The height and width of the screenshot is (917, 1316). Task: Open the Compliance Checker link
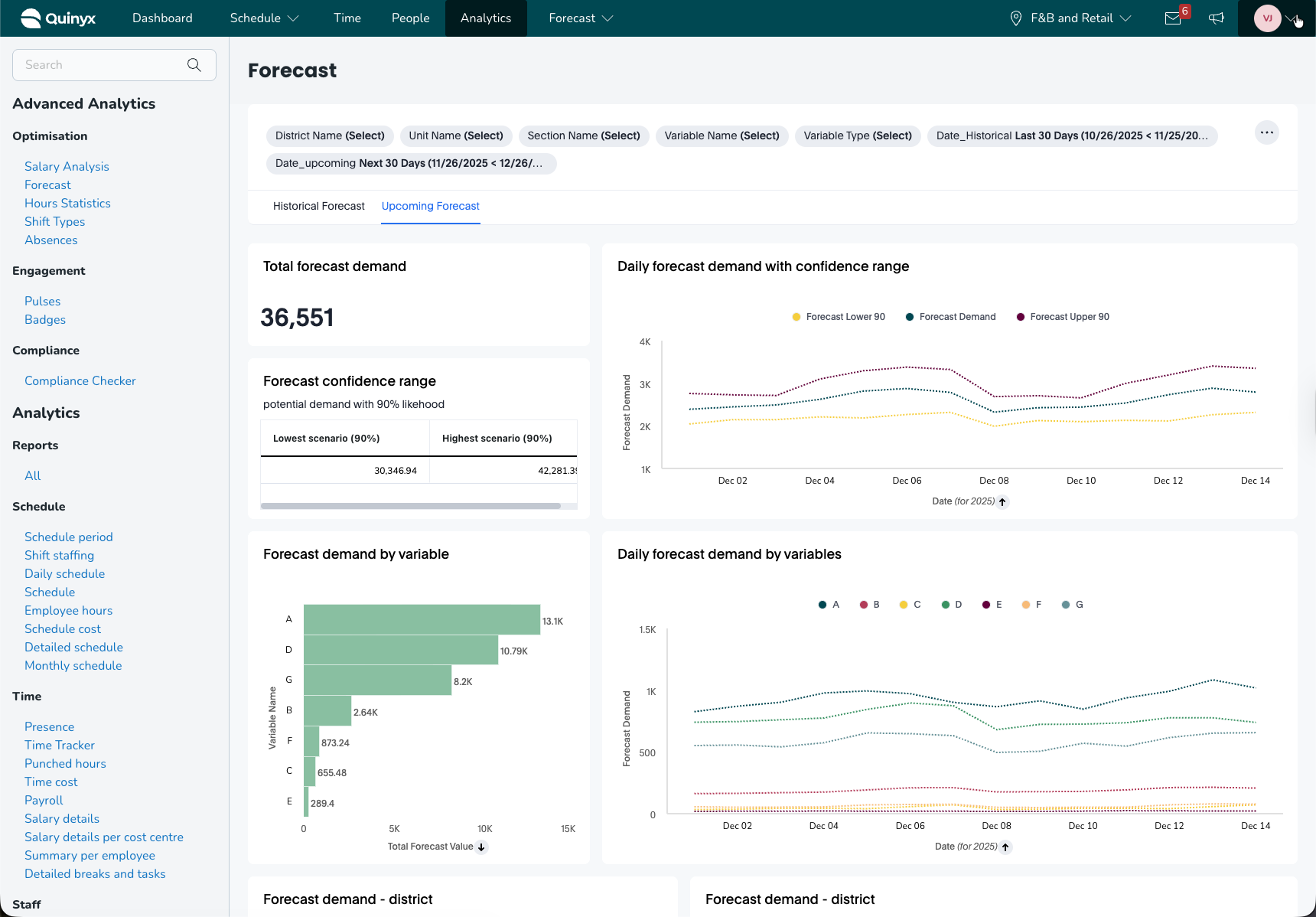coord(80,380)
